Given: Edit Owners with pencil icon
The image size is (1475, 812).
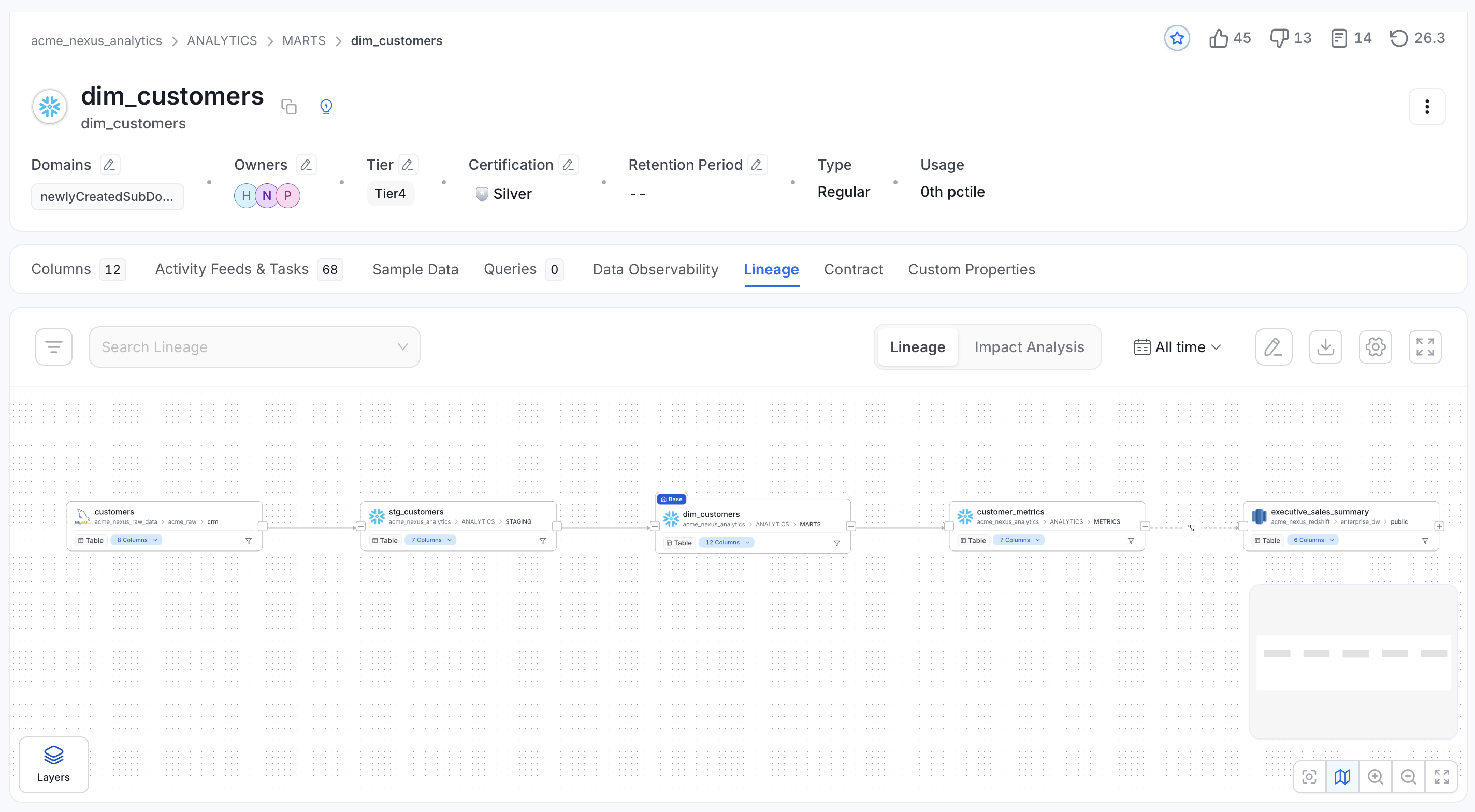Looking at the screenshot, I should click(x=306, y=165).
